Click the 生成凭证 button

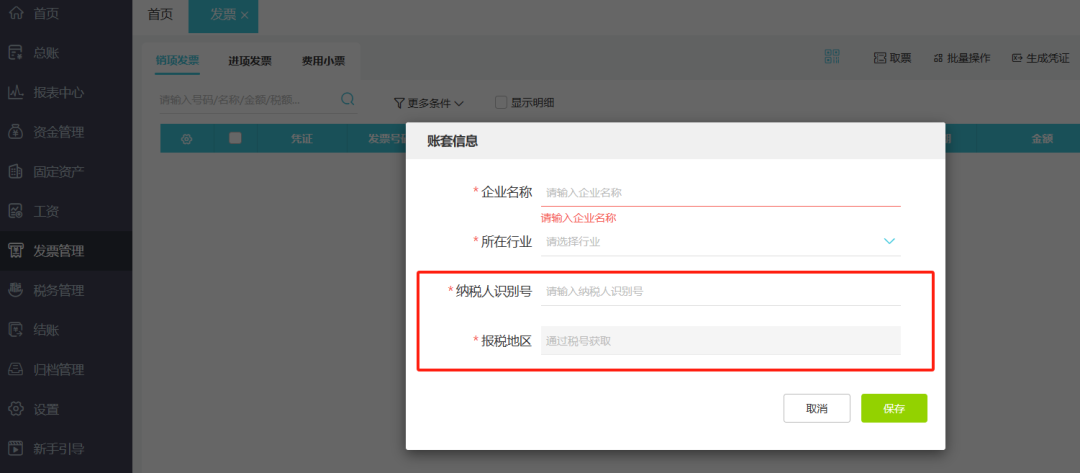(x=1040, y=59)
